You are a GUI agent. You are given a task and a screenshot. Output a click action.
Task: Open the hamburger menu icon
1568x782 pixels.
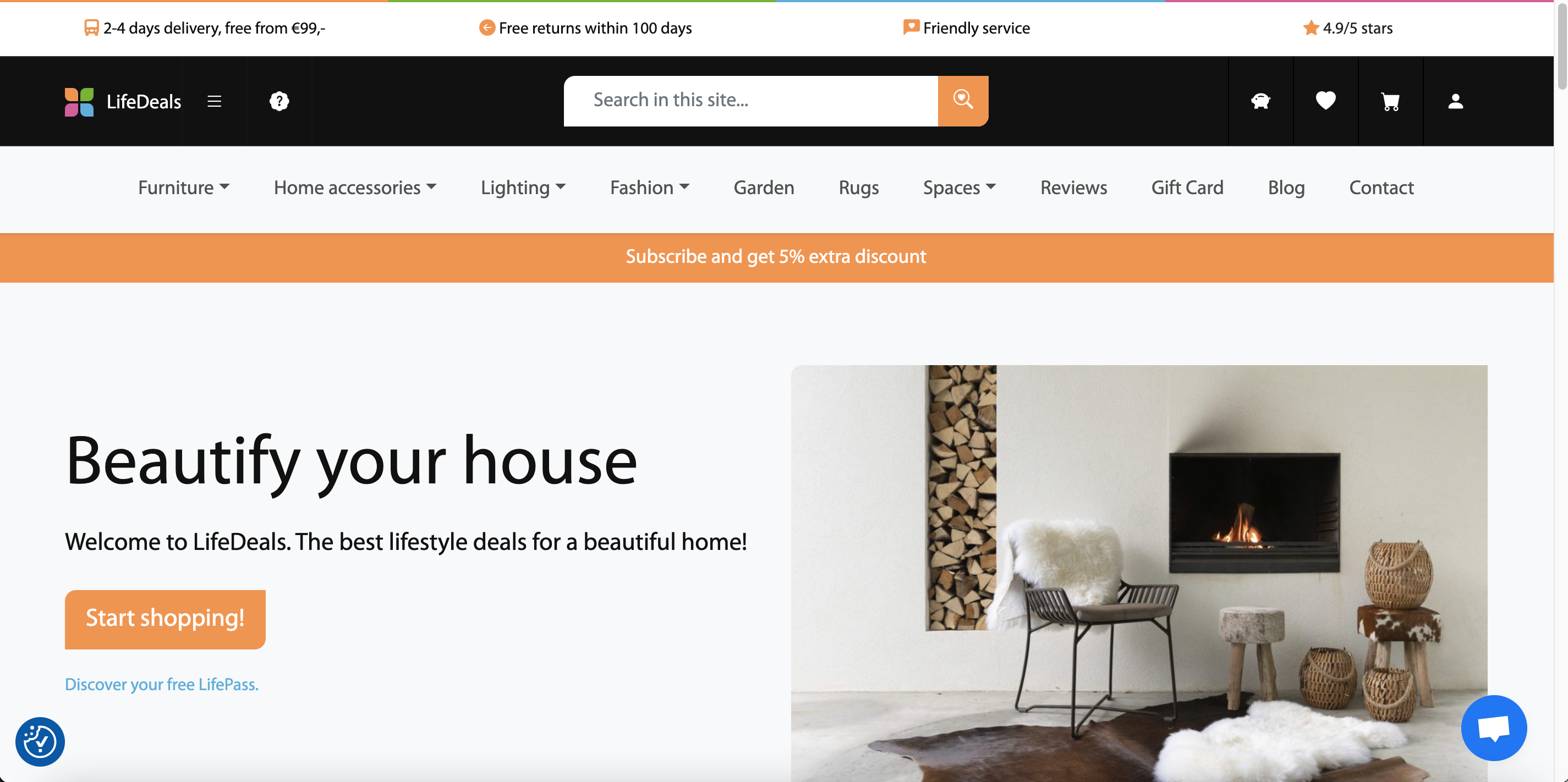tap(214, 101)
